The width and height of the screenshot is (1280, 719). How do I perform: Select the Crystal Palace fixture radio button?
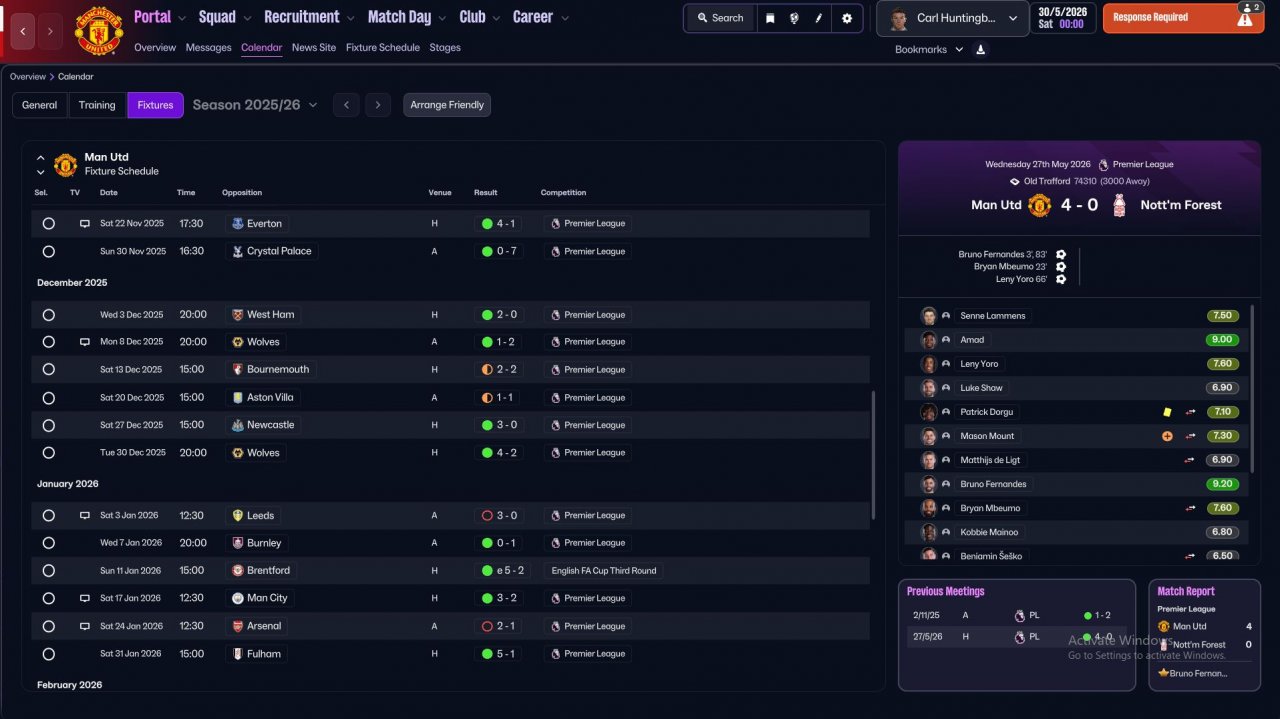48,252
